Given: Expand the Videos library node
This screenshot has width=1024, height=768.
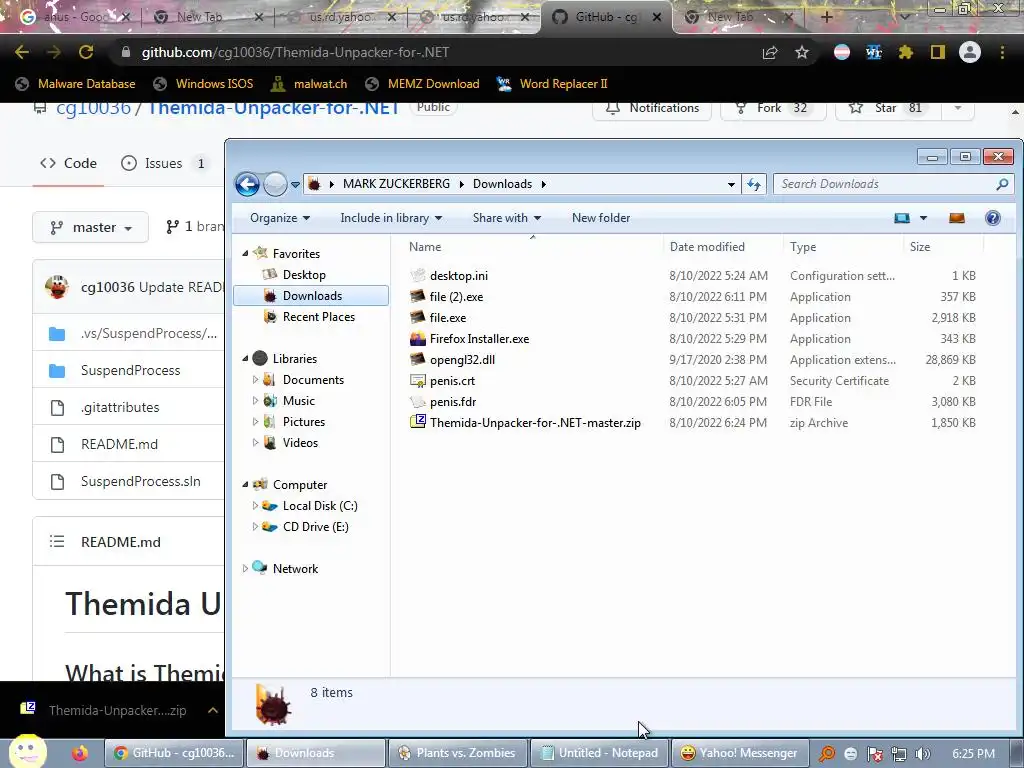Looking at the screenshot, I should tap(255, 442).
